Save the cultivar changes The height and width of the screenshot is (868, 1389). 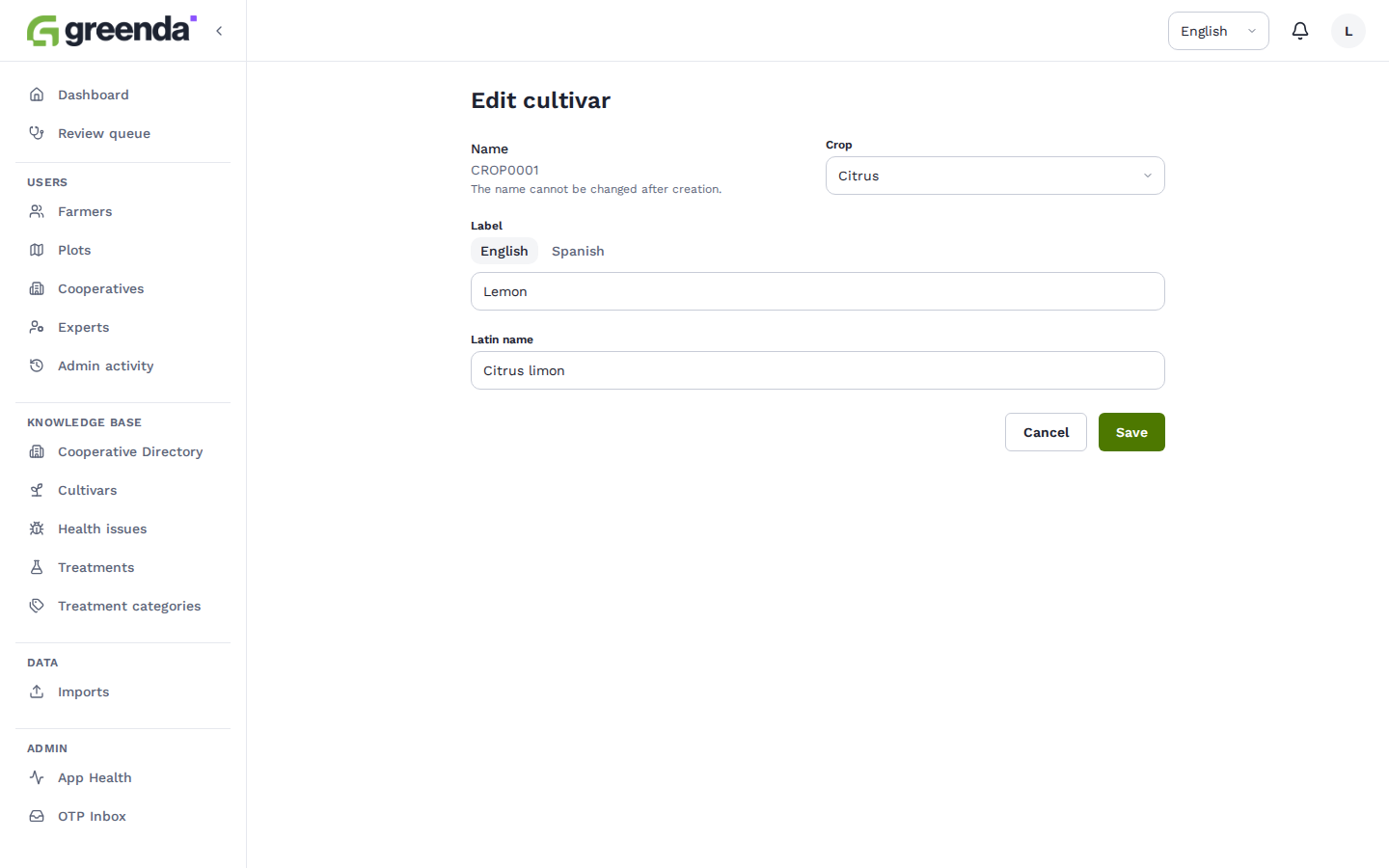[x=1131, y=432]
